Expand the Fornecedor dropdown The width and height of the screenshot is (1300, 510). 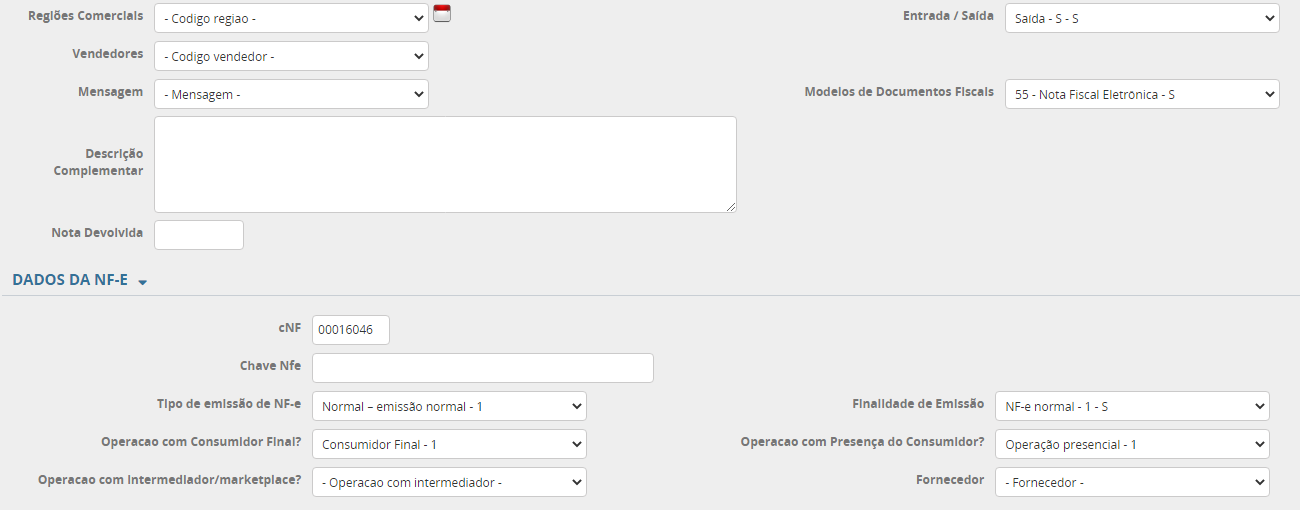(x=1131, y=482)
